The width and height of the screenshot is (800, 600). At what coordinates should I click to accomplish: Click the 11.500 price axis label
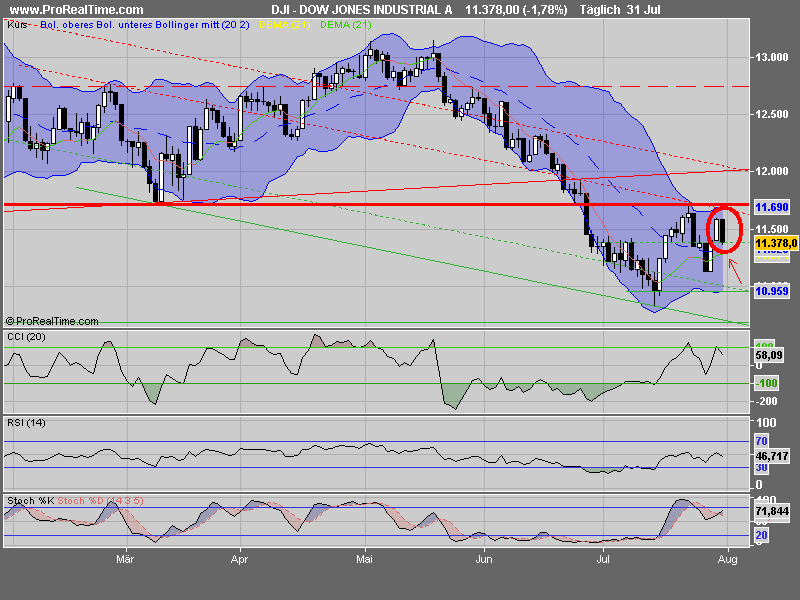click(x=772, y=229)
